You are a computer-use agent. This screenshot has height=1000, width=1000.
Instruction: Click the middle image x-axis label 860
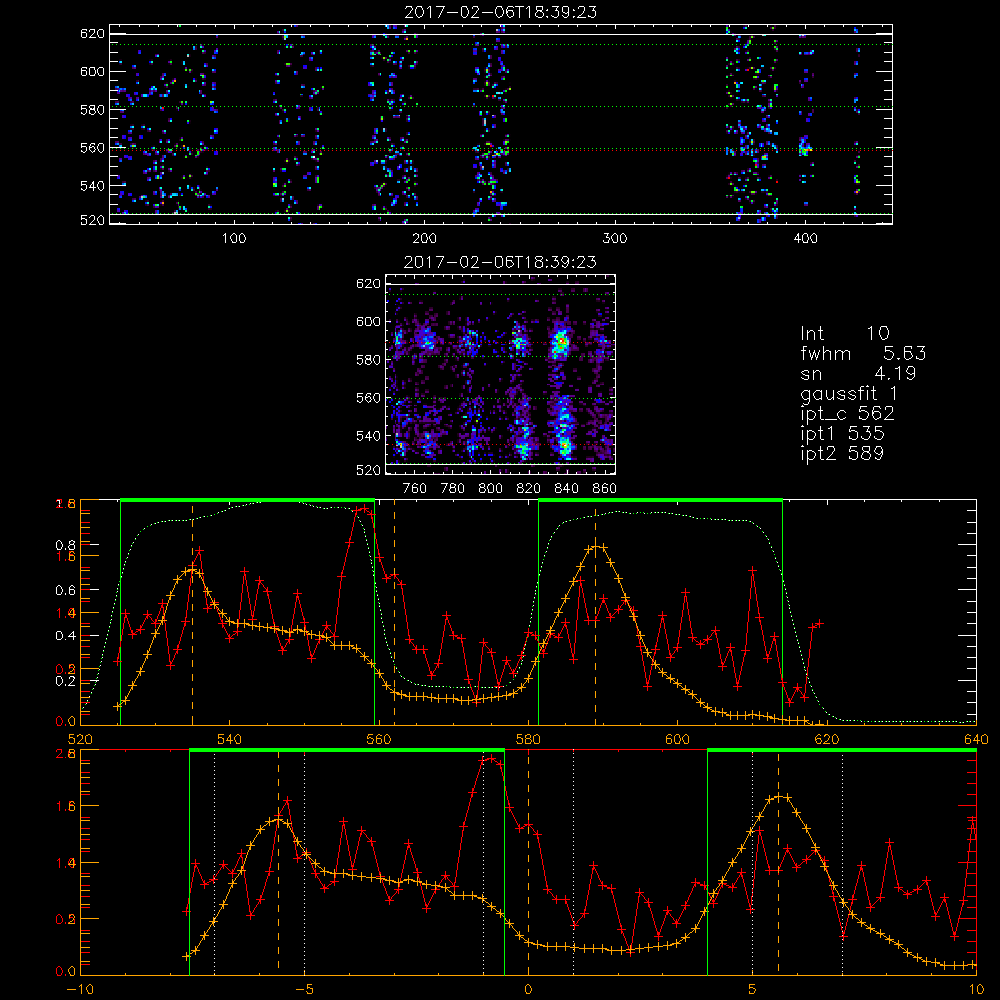(x=605, y=489)
